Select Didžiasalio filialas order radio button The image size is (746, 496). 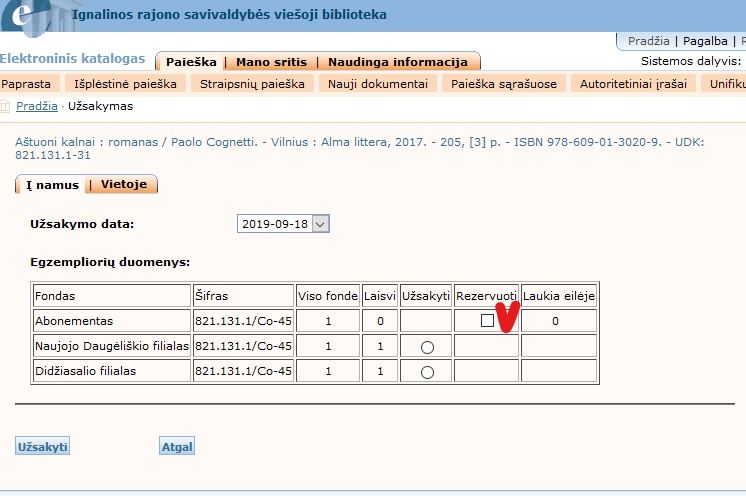[427, 372]
